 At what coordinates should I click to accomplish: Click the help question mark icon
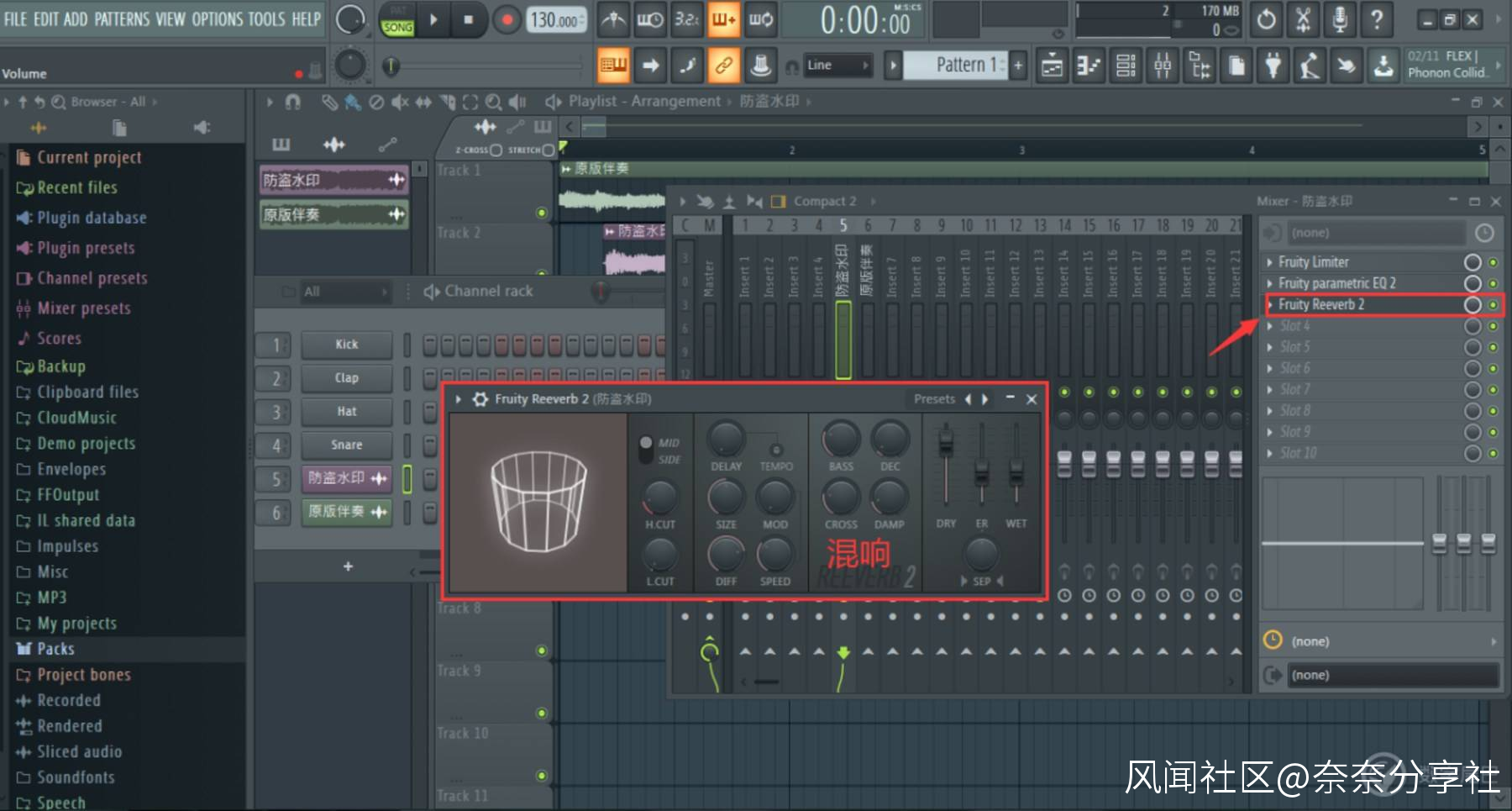pos(1376,20)
